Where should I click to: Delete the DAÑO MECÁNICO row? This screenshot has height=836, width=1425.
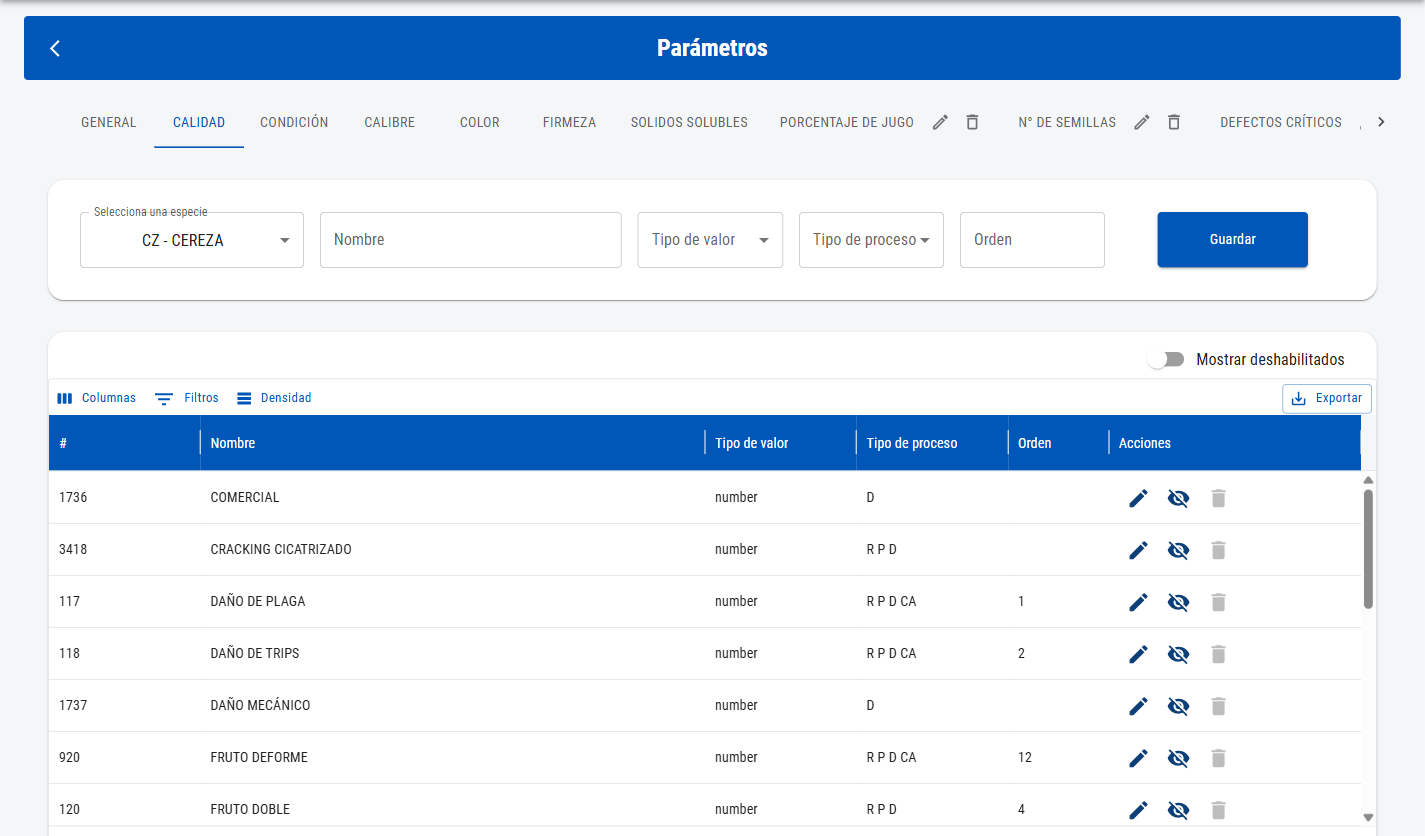click(x=1218, y=706)
